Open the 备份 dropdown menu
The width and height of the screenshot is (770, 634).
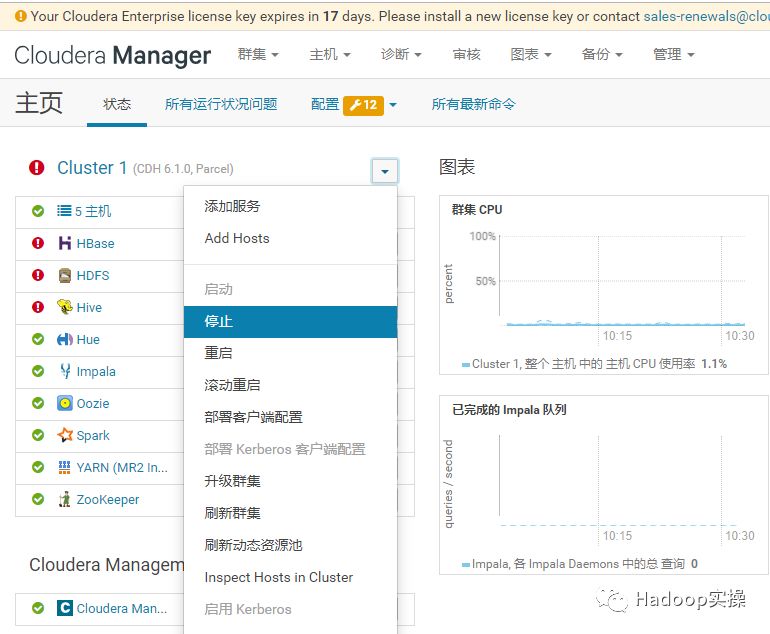[602, 54]
